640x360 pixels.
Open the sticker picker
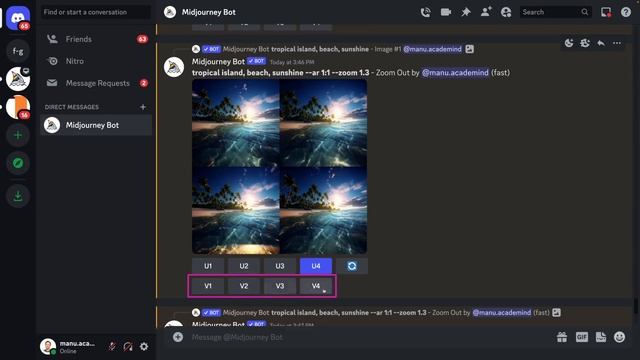click(x=601, y=337)
